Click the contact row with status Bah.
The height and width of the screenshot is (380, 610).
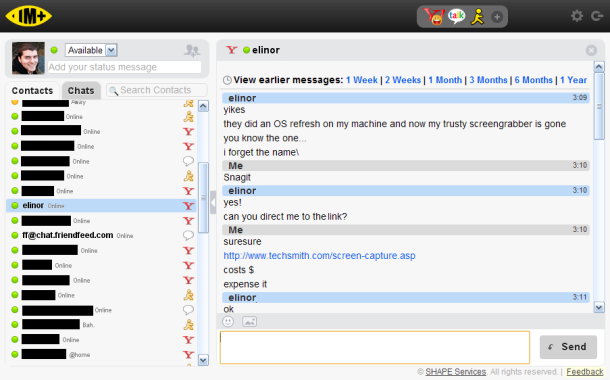[x=101, y=324]
